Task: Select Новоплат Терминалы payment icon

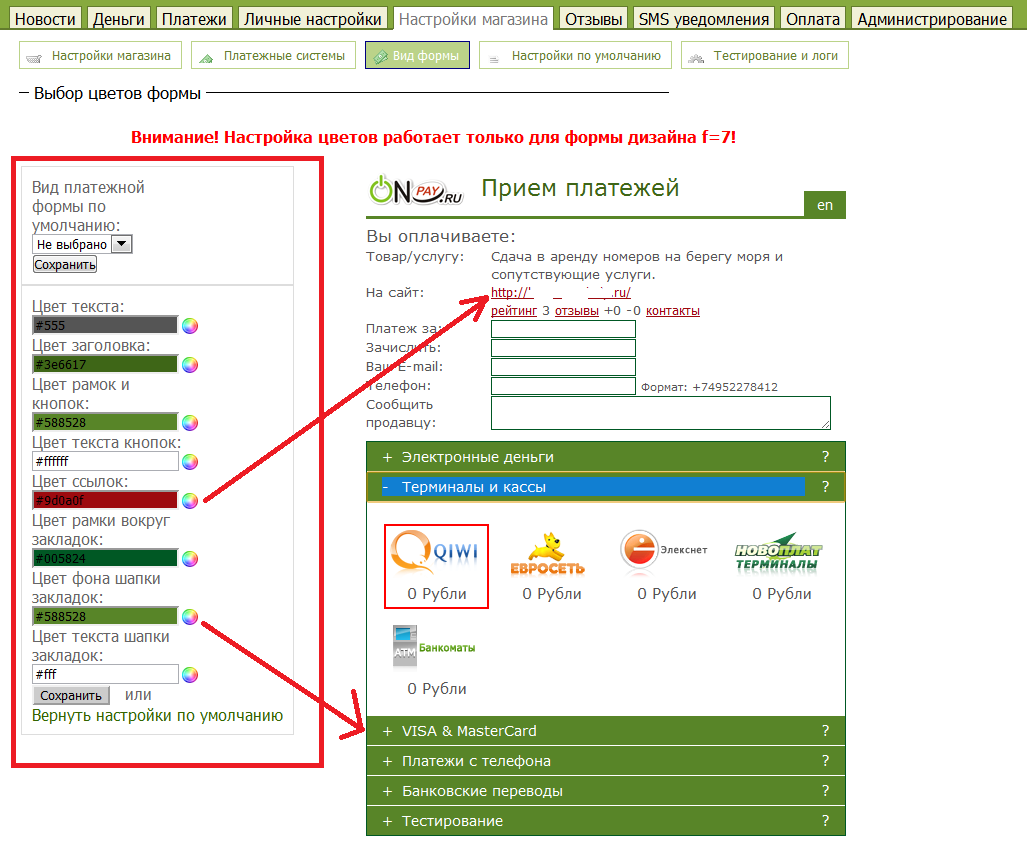Action: (781, 551)
